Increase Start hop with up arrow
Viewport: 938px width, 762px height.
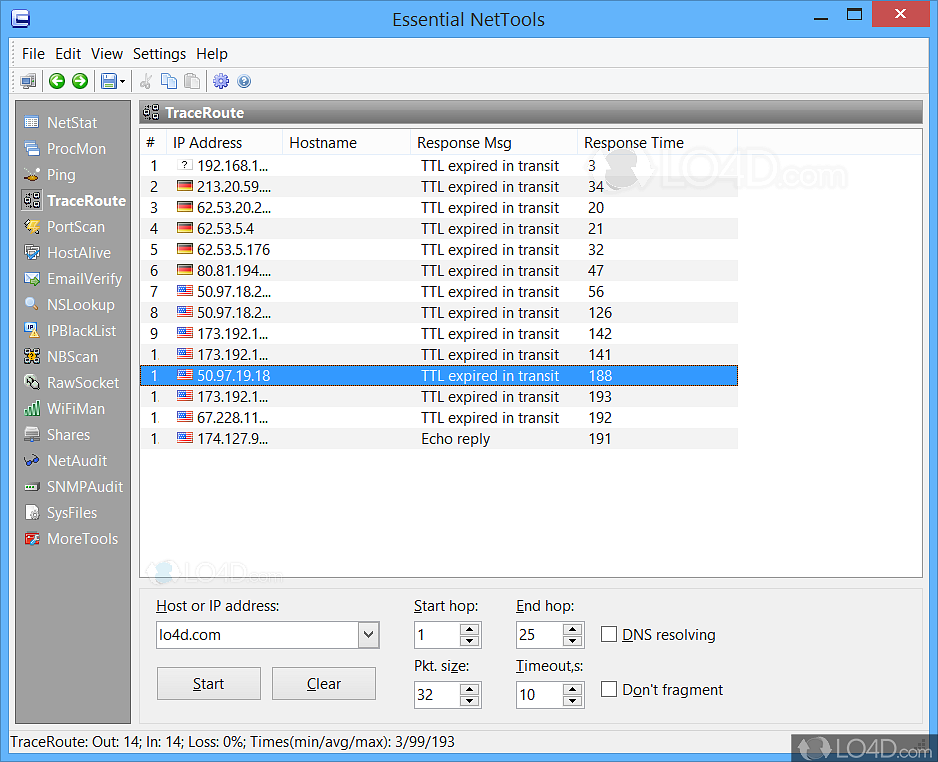[470, 629]
